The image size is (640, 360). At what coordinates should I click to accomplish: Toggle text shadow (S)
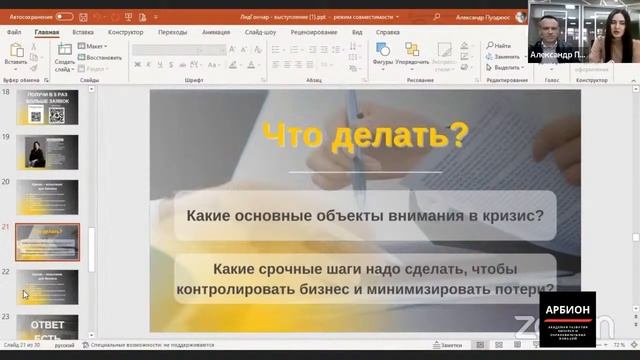171,65
